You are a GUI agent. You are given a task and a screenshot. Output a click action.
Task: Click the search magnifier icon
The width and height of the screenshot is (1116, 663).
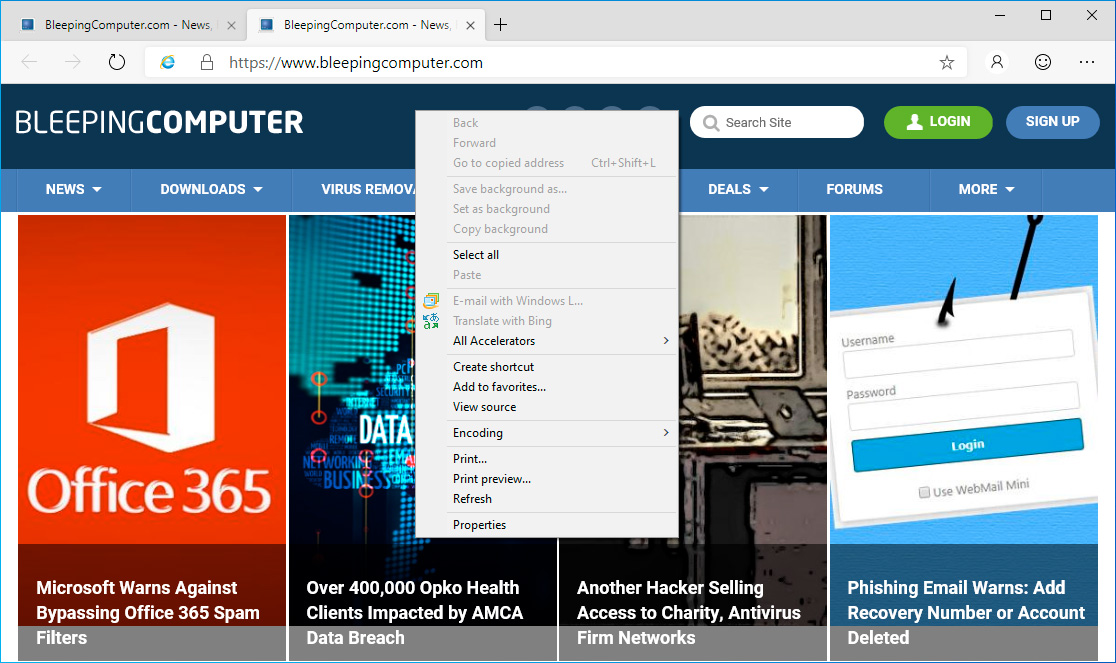click(710, 123)
